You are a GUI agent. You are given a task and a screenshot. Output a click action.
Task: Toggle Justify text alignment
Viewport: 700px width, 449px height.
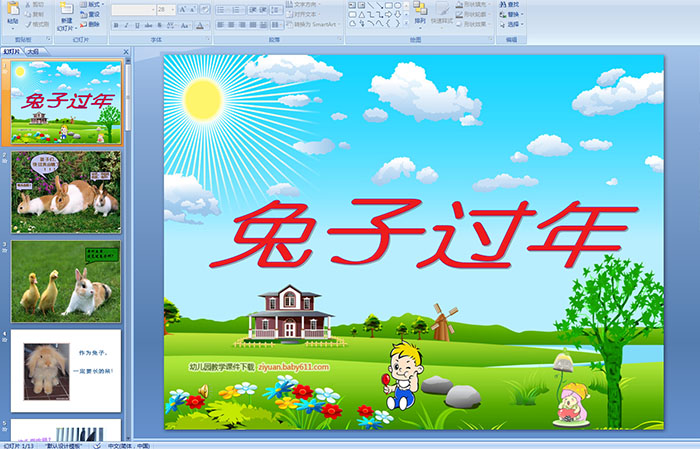[x=253, y=25]
